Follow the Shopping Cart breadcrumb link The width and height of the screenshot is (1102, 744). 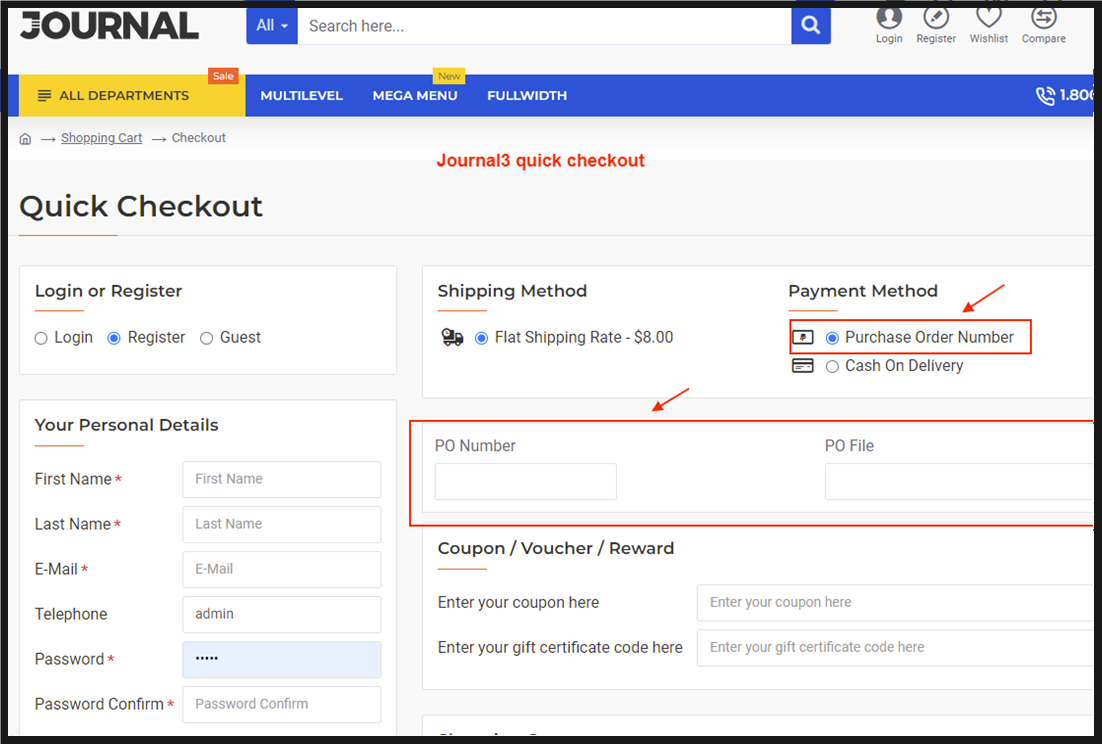[101, 138]
